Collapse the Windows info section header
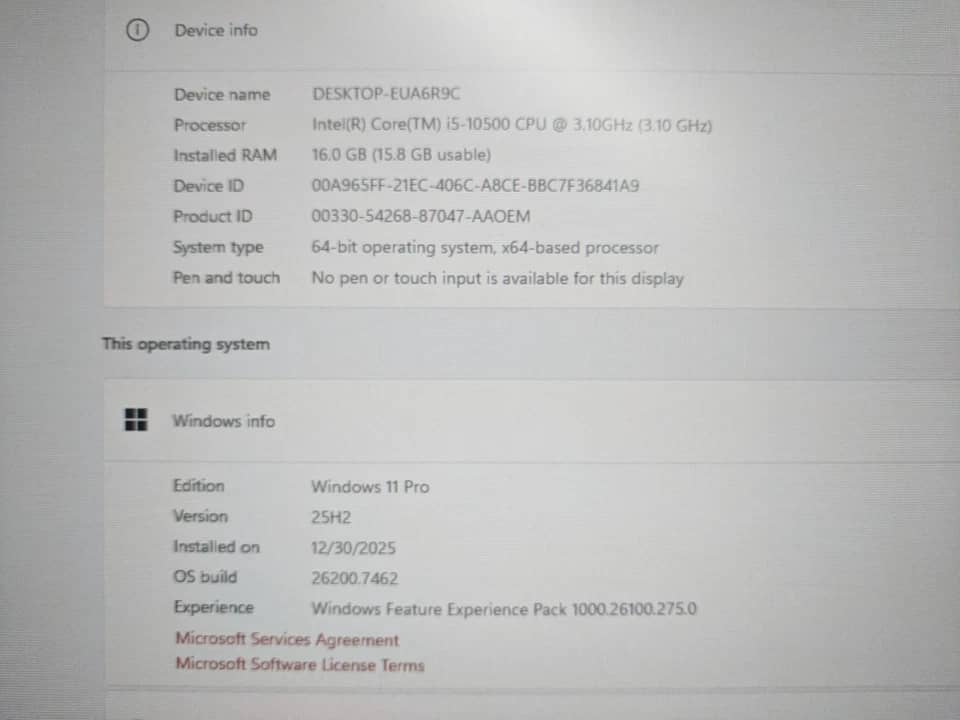Screen dimensions: 960x720 [x=531, y=421]
